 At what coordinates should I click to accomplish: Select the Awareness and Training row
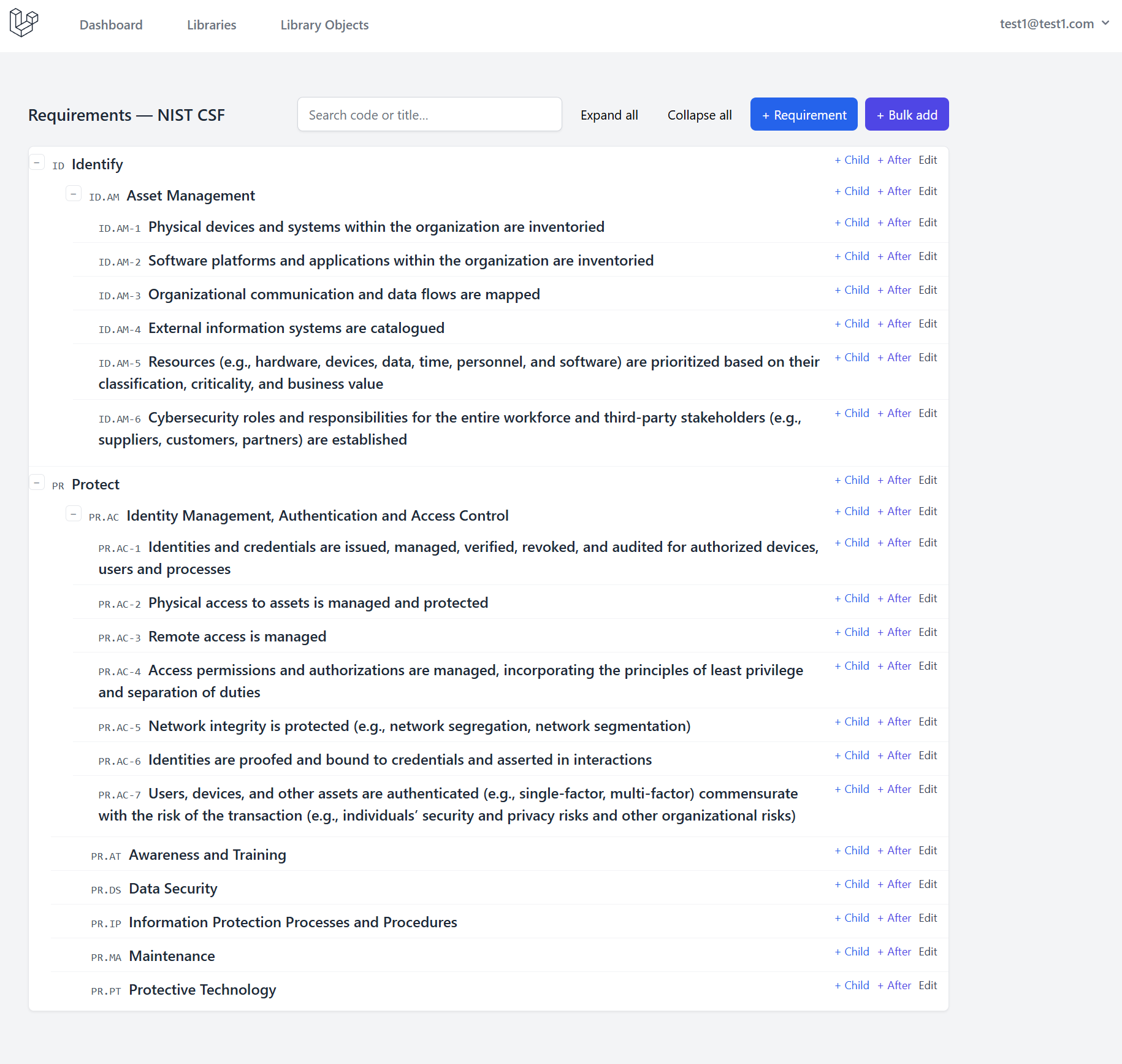(207, 855)
